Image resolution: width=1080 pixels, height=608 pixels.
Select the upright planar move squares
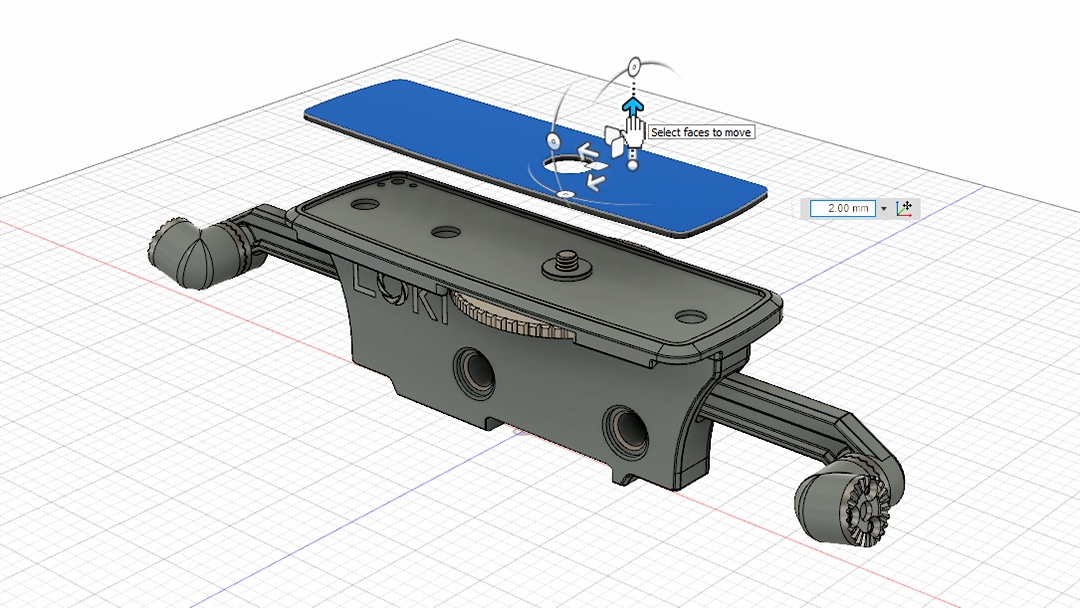click(613, 138)
